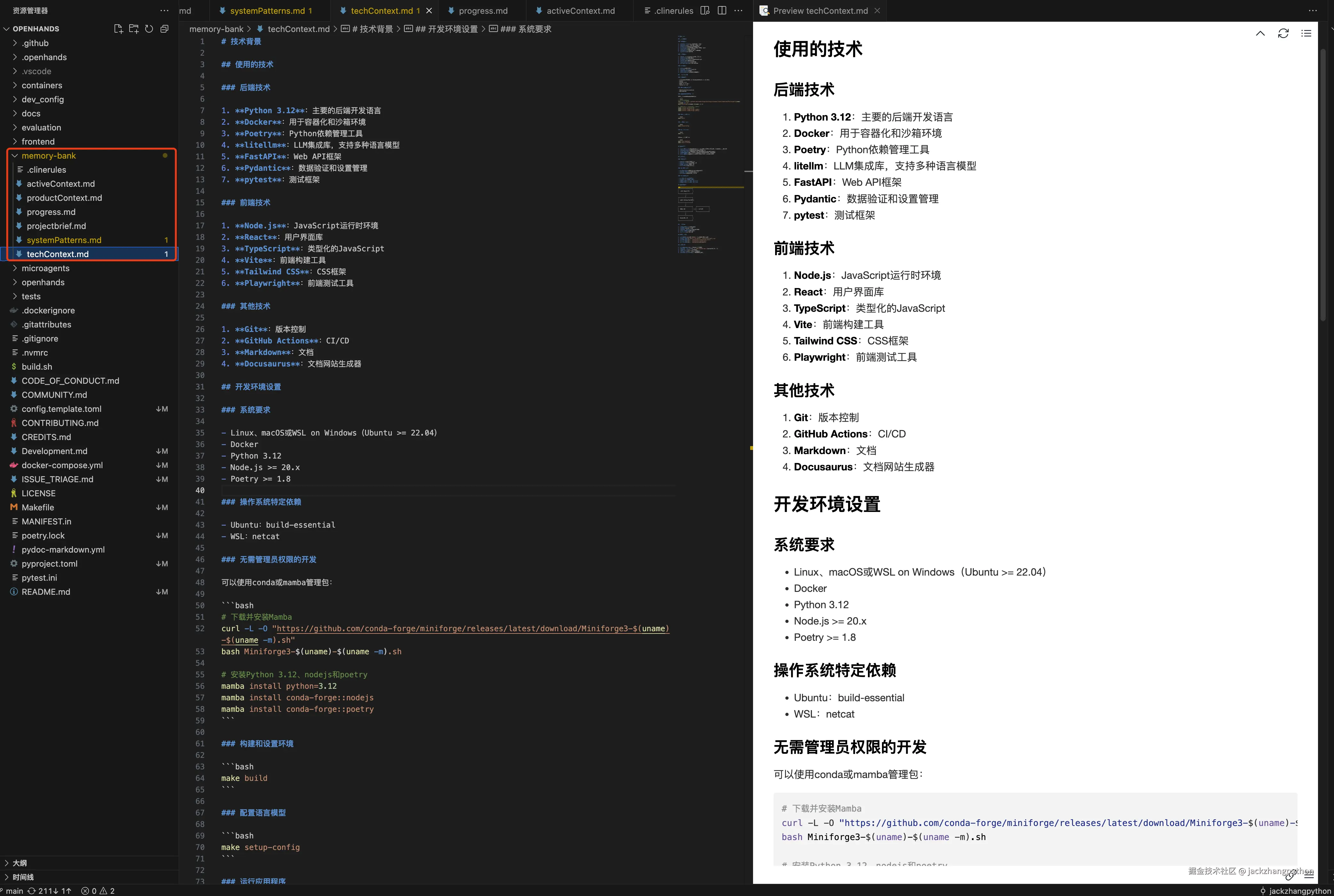Switch to the progress.md tab

pyautogui.click(x=482, y=11)
